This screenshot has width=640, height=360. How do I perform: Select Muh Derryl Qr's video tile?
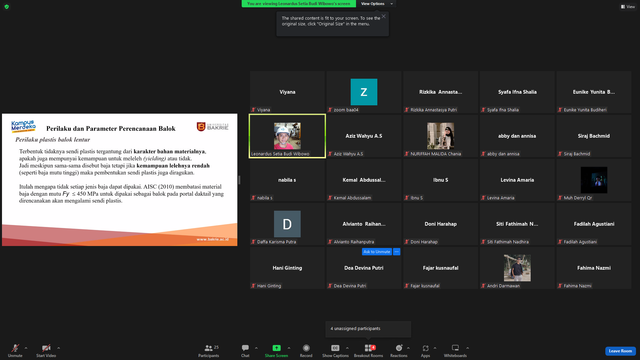tap(594, 180)
